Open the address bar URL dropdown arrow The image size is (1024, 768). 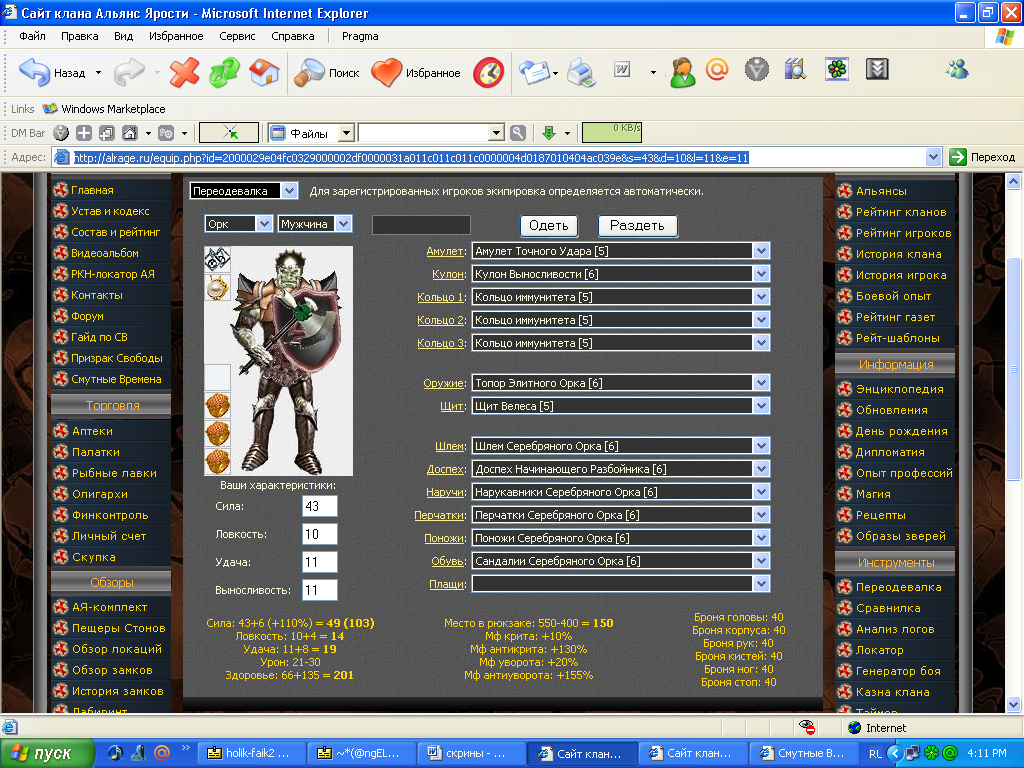coord(933,157)
